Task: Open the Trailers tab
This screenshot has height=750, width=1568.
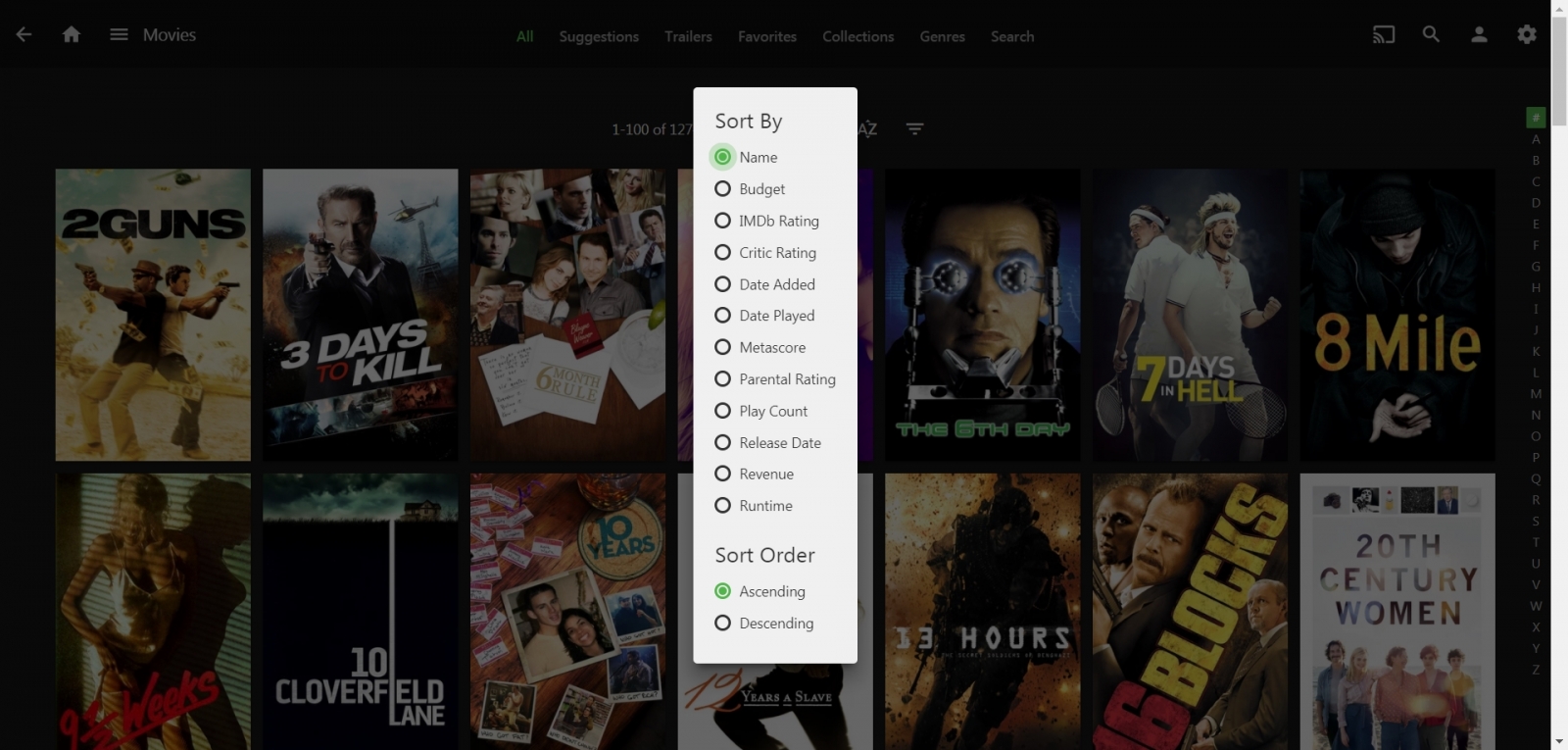Action: [x=688, y=36]
